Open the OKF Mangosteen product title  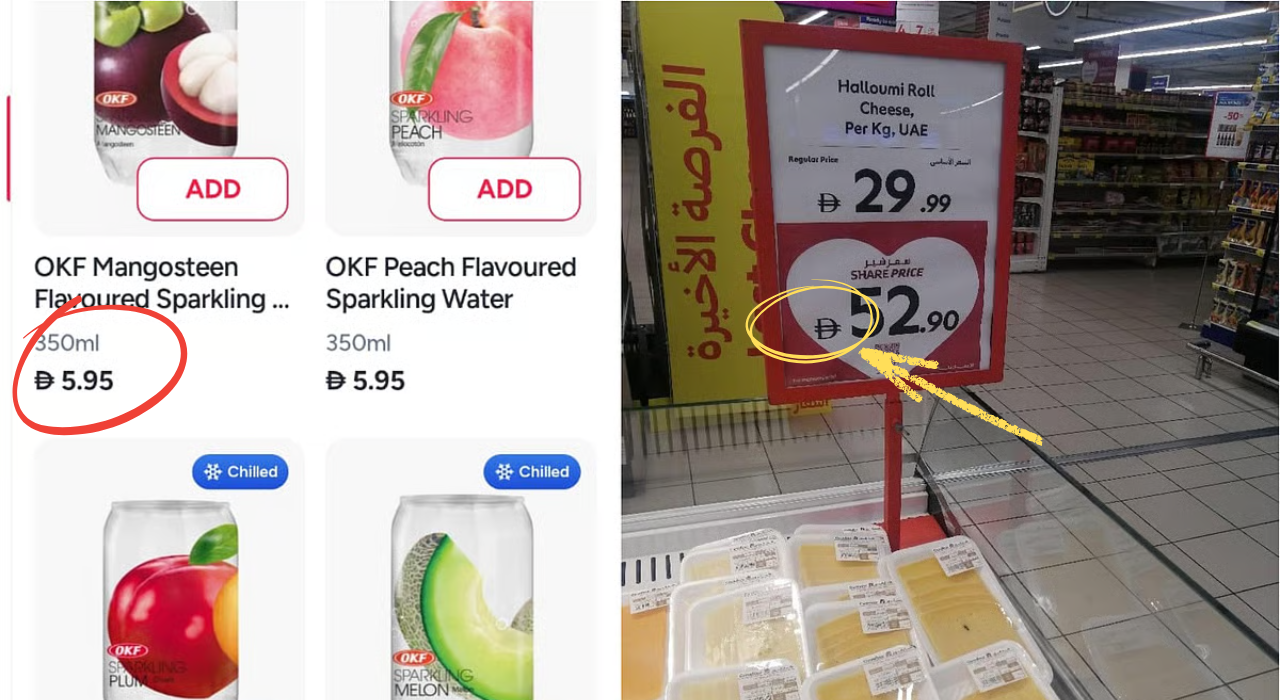click(x=162, y=283)
